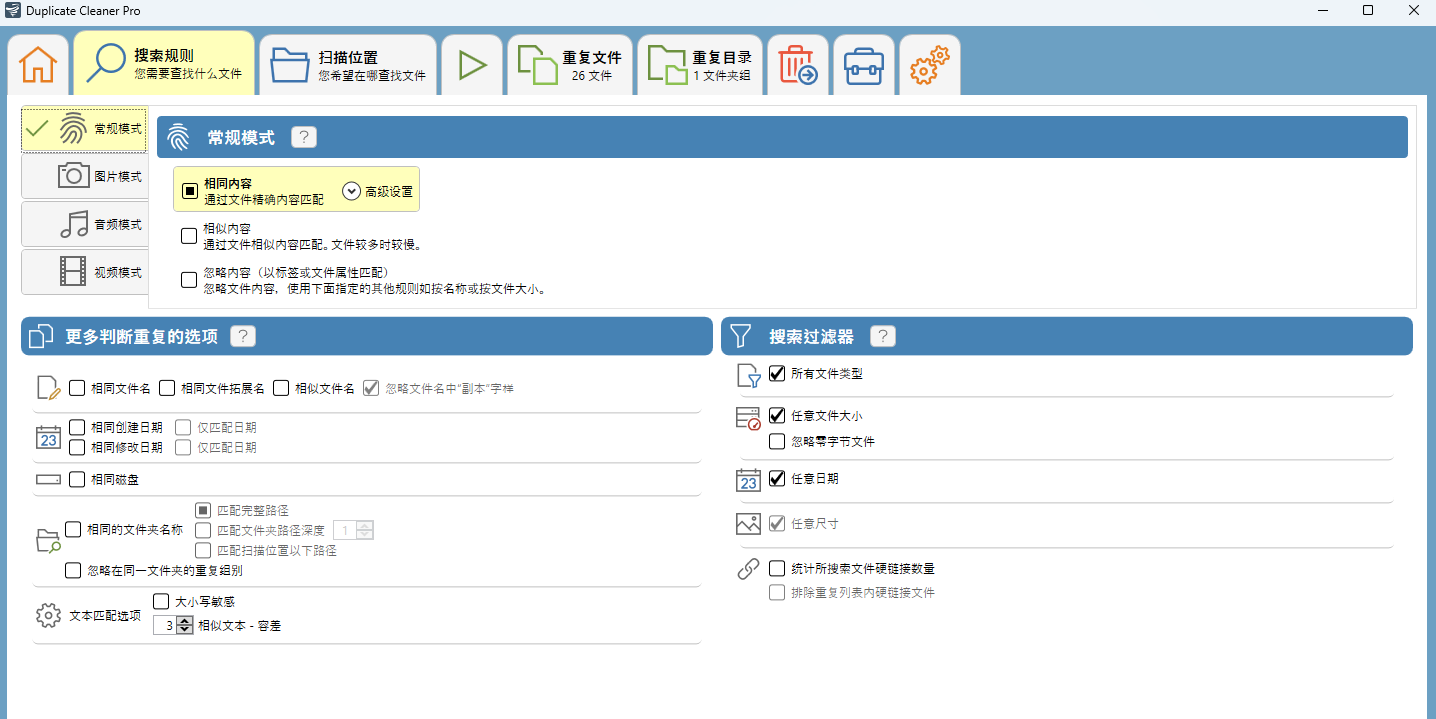Increase the 相似文本 tolerance value
Screen dimensions: 1436x719
point(185,620)
